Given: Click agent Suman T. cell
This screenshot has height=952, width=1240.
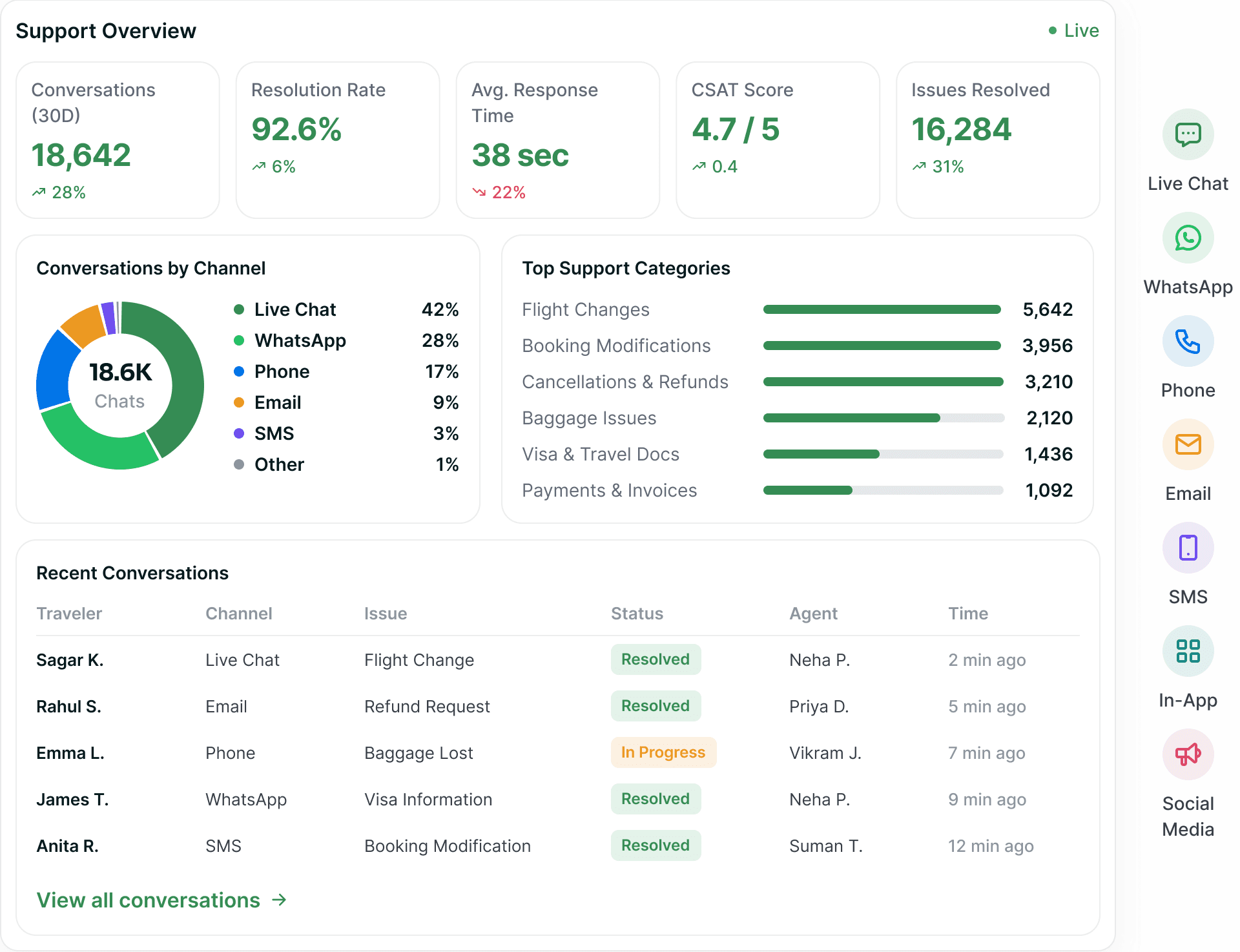Looking at the screenshot, I should point(826,845).
